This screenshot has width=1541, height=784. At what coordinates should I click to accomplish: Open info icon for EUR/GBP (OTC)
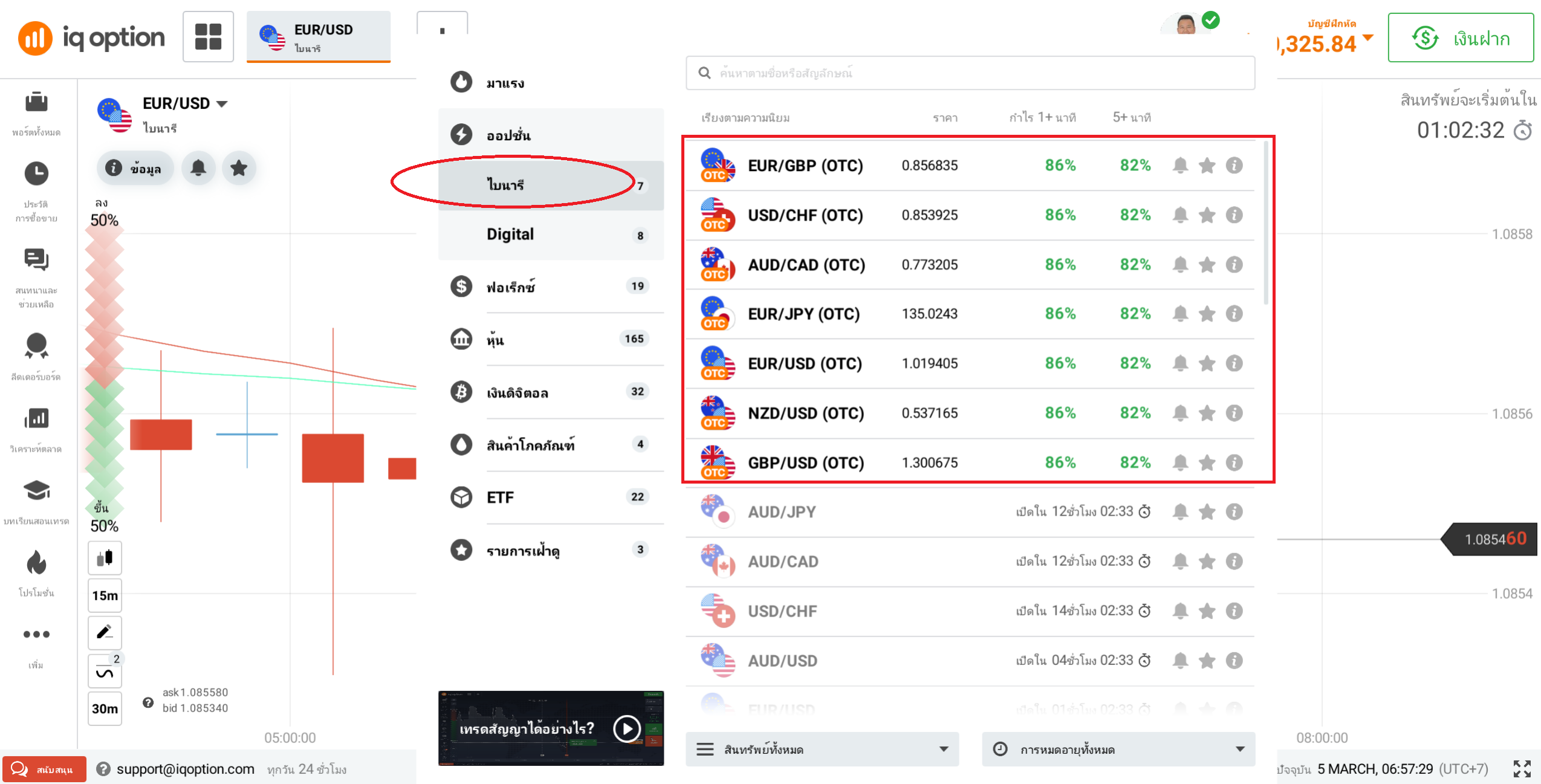[1234, 165]
